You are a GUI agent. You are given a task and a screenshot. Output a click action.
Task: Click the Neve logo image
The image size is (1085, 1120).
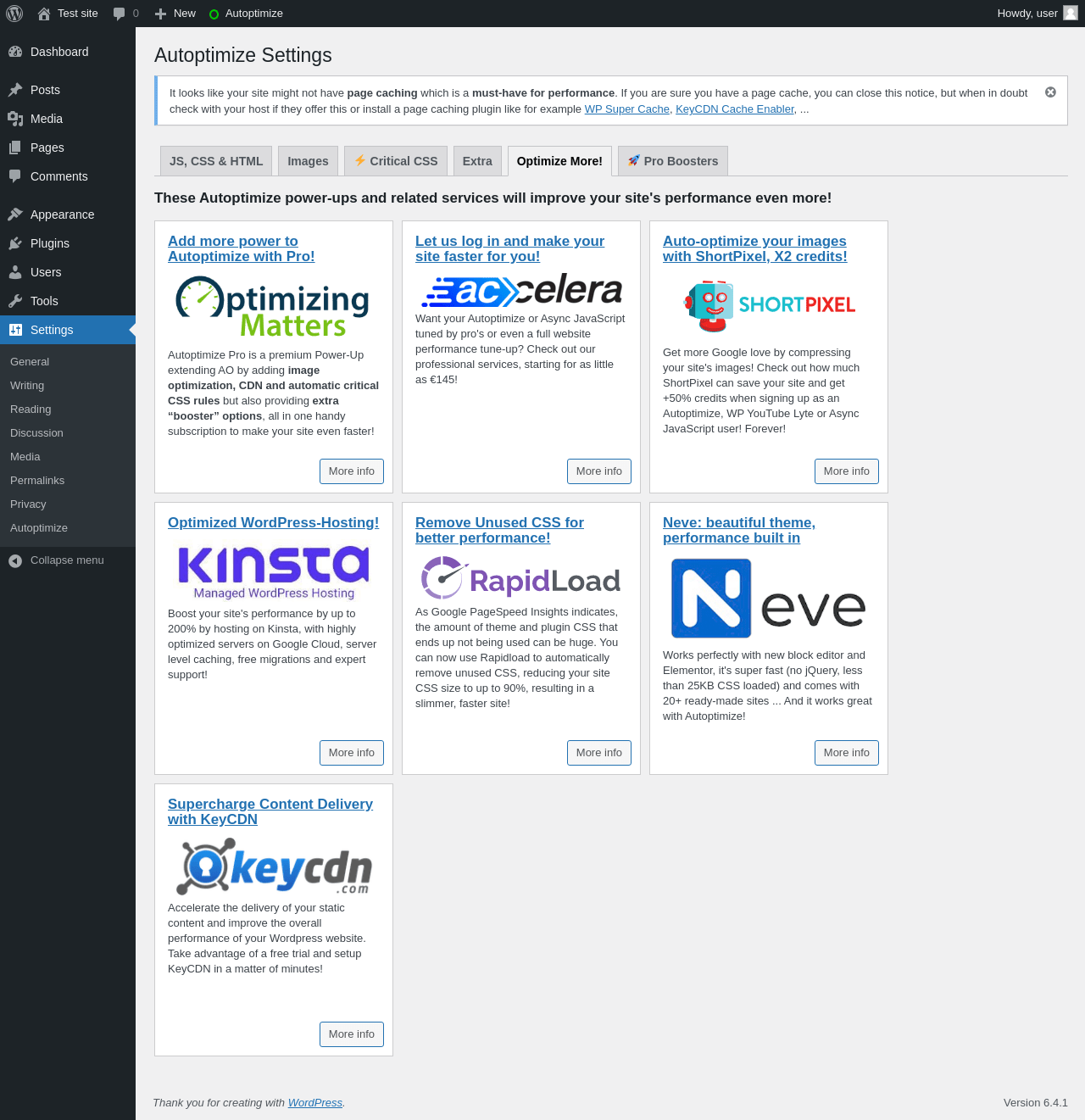(x=769, y=599)
